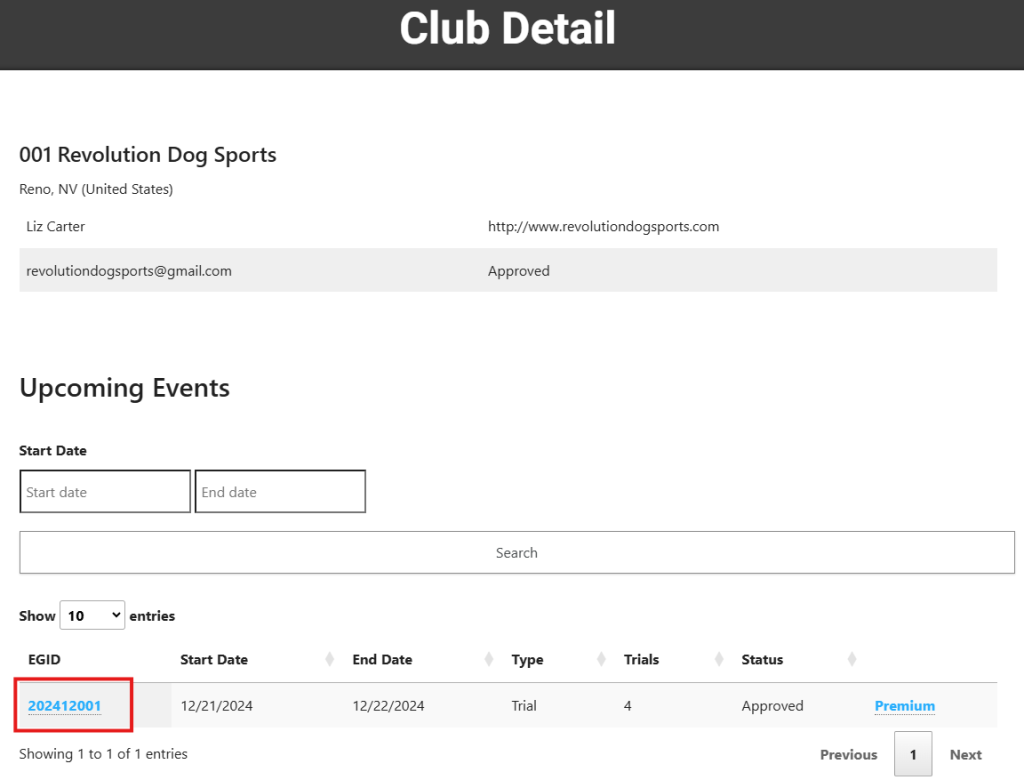Select page 1 in pagination

913,755
